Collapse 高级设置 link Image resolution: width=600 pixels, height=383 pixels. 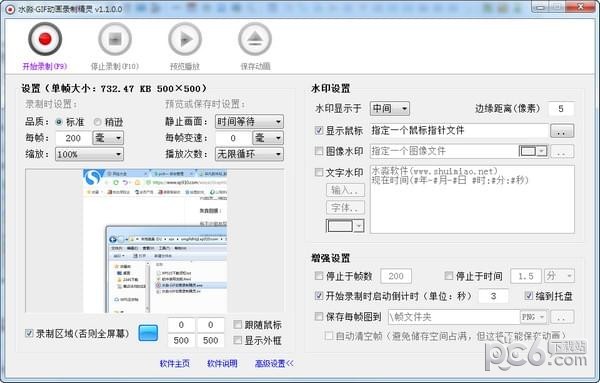point(274,363)
